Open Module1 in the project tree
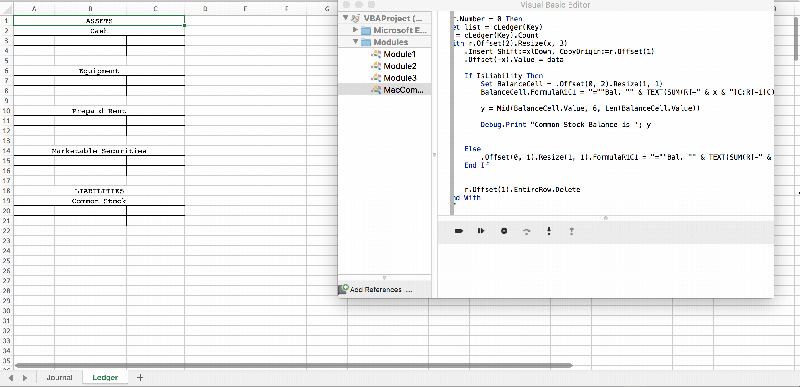Viewport: 800px width, 387px height. tap(394, 54)
